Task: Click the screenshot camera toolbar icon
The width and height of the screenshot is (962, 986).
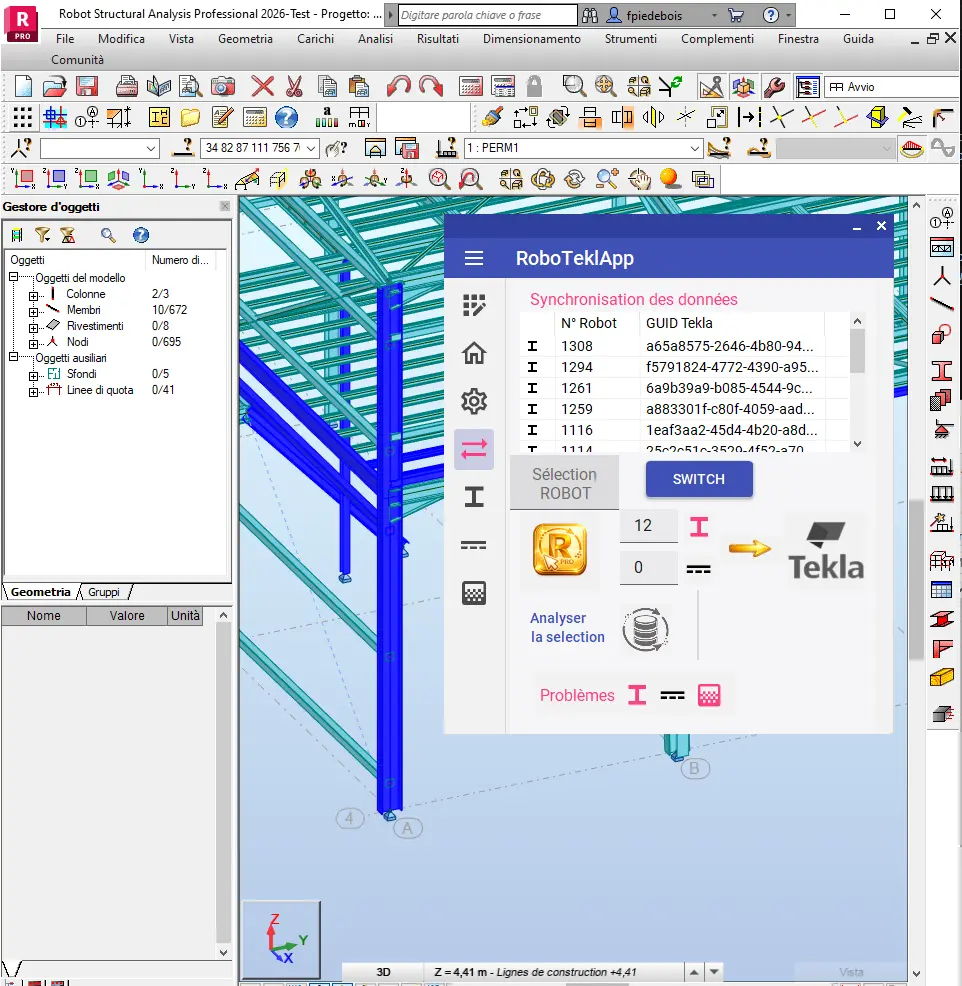Action: pyautogui.click(x=223, y=86)
